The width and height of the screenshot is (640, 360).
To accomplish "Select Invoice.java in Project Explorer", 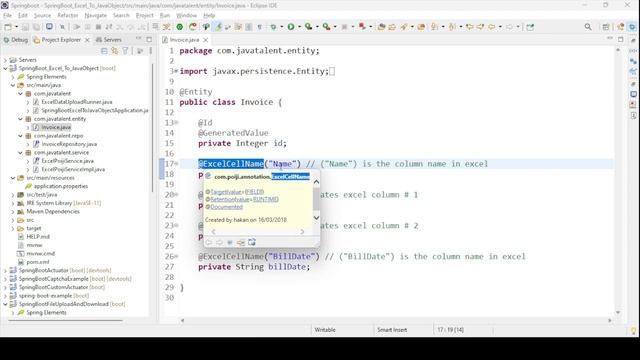I will pos(56,127).
